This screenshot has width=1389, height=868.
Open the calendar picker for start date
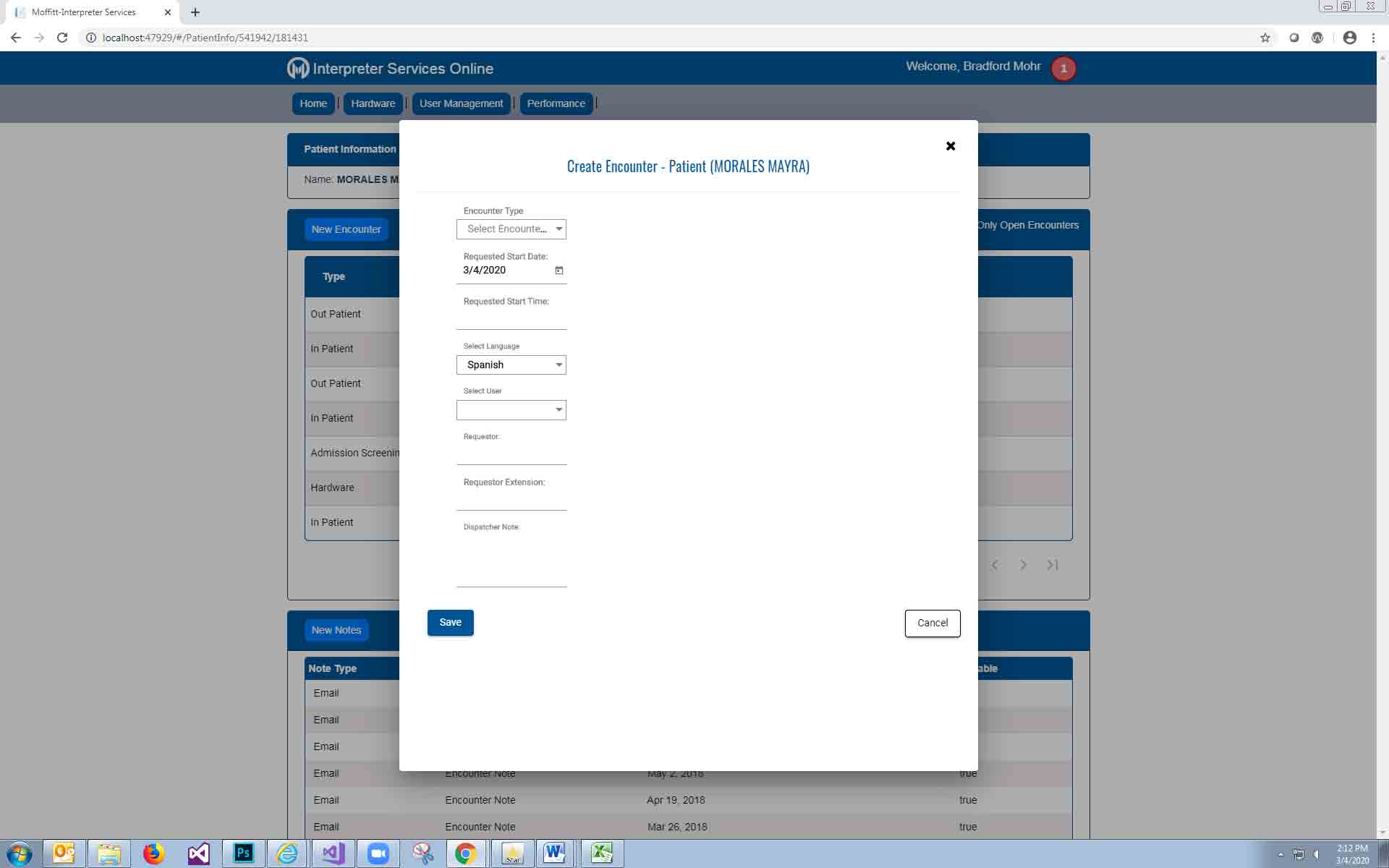(x=558, y=271)
